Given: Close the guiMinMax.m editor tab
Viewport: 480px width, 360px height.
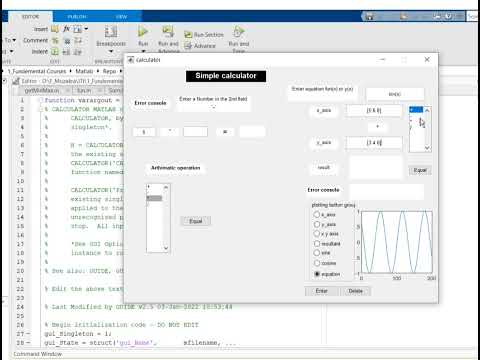Looking at the screenshot, I should pos(68,90).
